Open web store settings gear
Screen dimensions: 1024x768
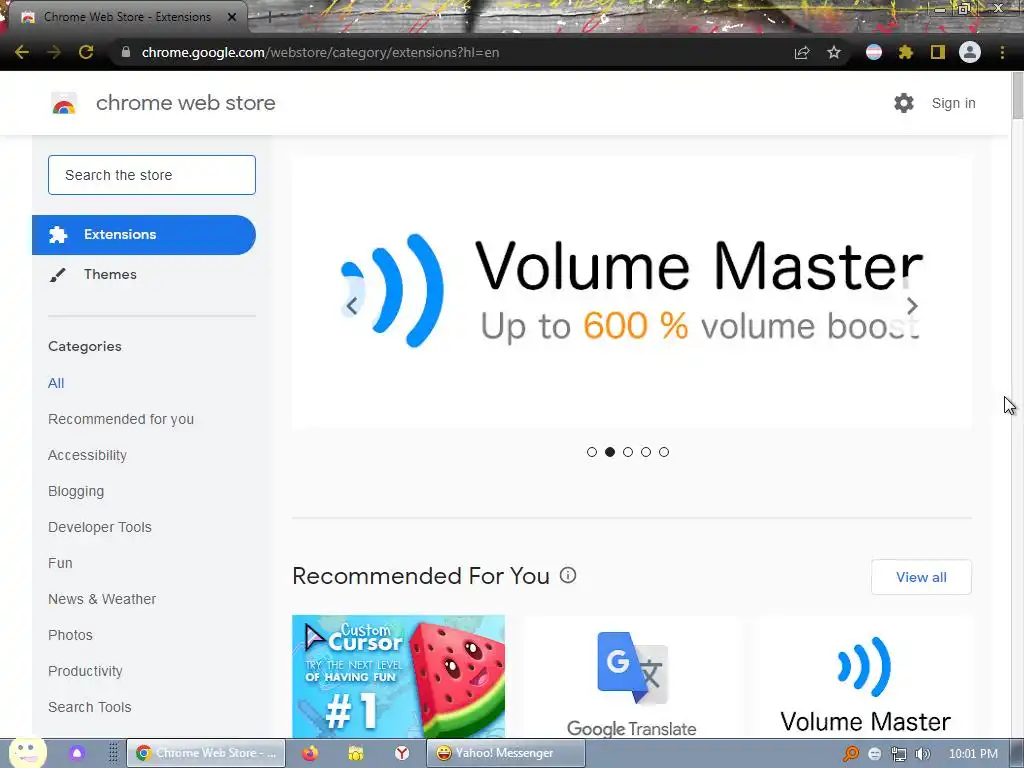point(904,103)
